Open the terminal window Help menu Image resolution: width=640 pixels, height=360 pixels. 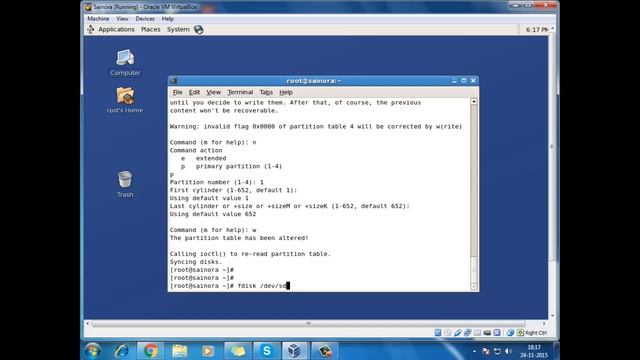286,92
